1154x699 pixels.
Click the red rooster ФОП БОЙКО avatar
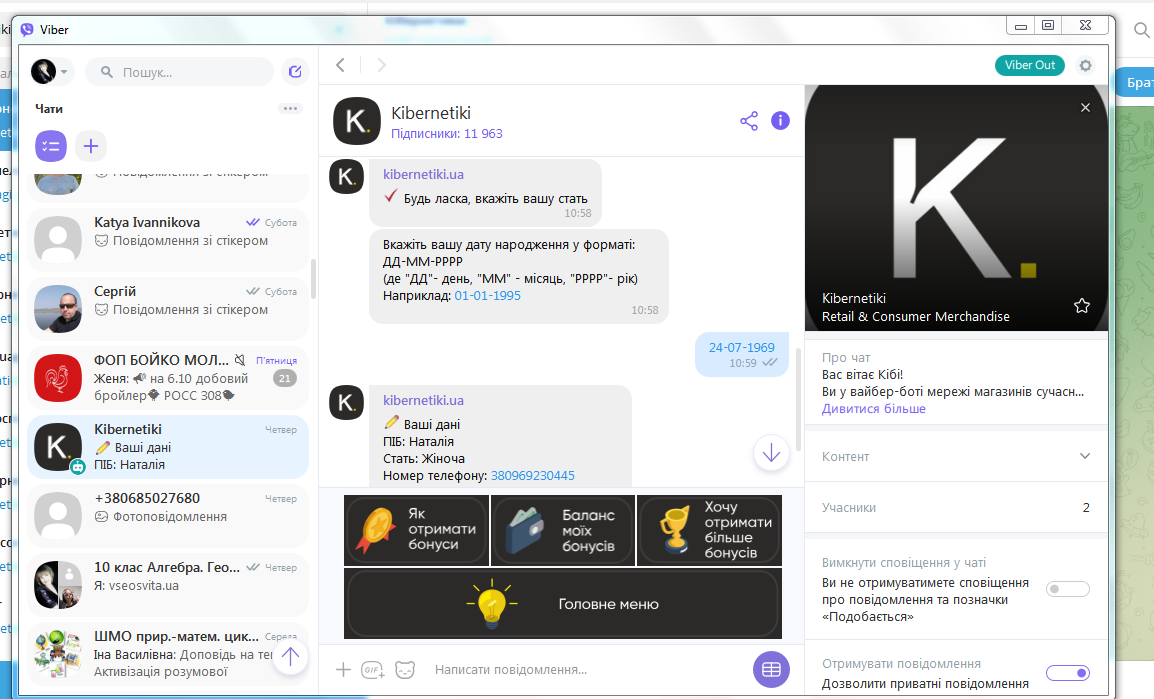58,377
